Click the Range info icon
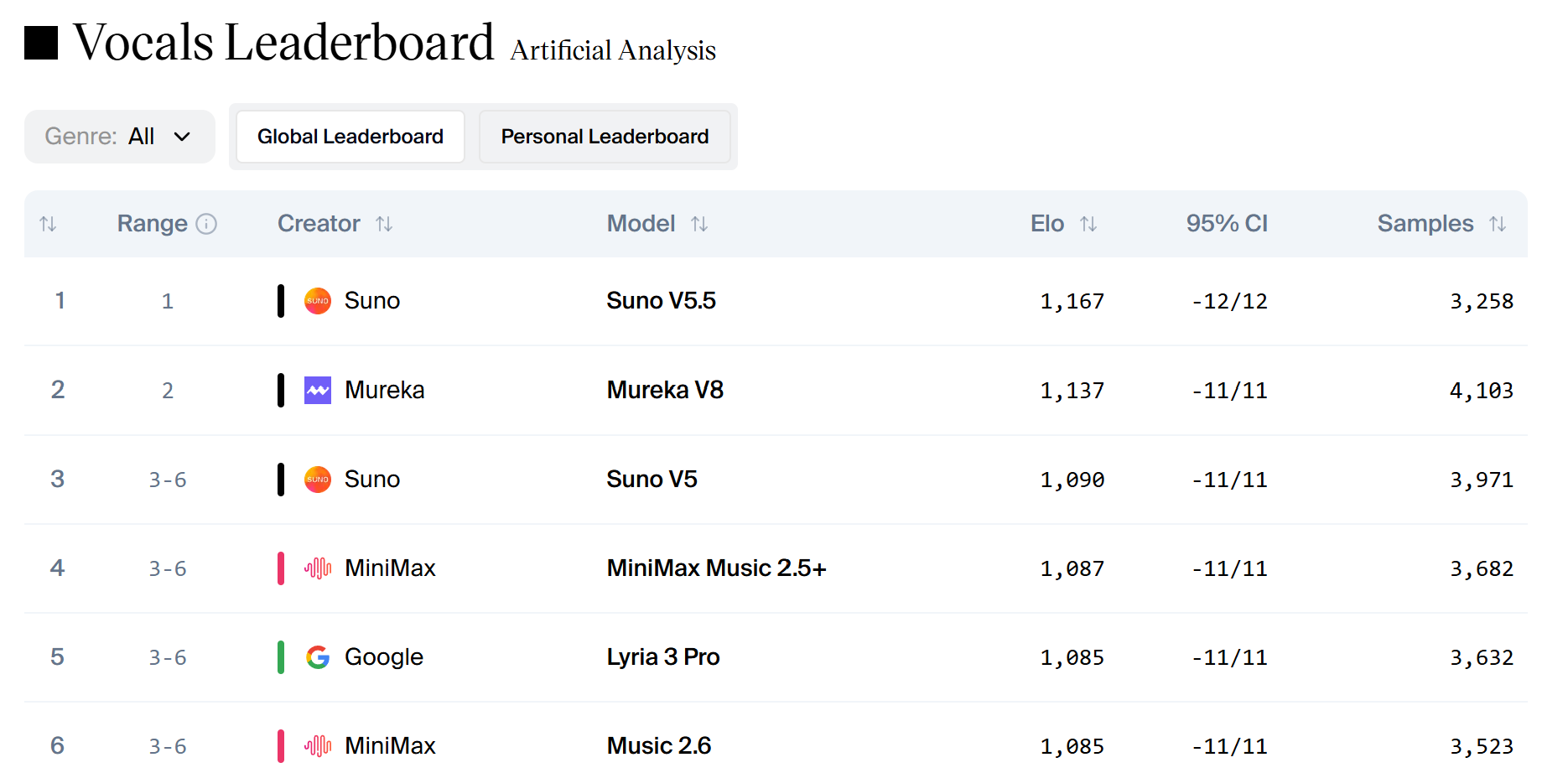The image size is (1568, 773). (x=206, y=224)
